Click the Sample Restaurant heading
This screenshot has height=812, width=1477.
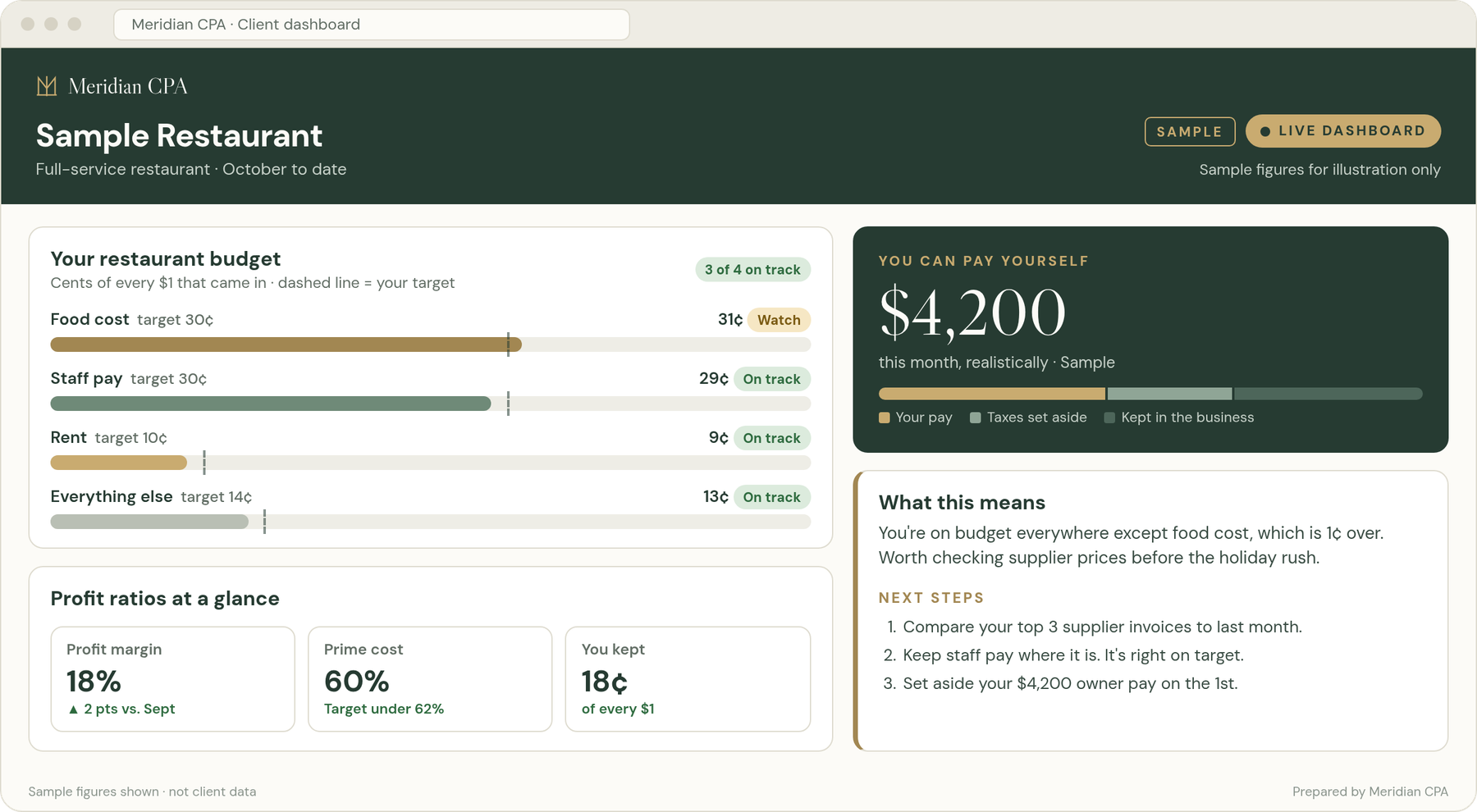(x=179, y=136)
